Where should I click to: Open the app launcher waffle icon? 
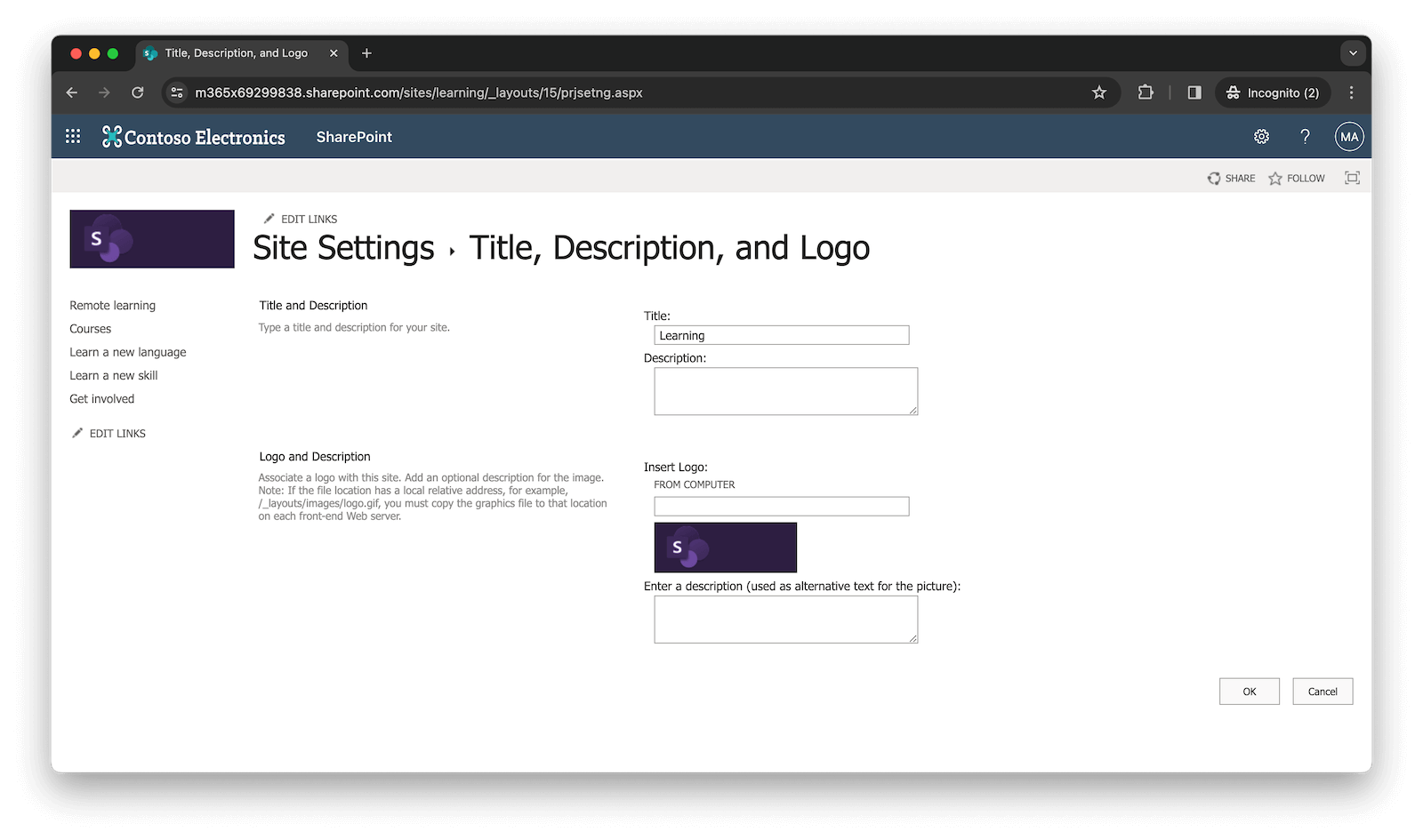tap(72, 136)
